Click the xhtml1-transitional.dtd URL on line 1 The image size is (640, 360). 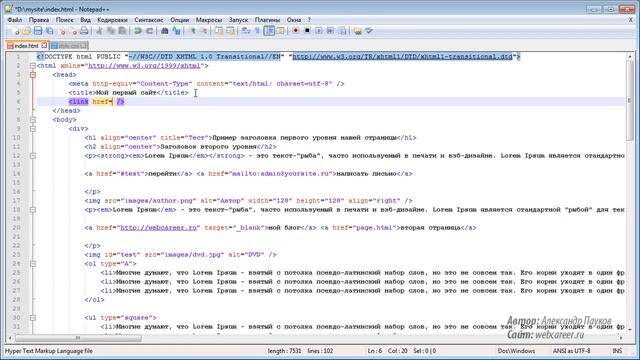click(402, 56)
